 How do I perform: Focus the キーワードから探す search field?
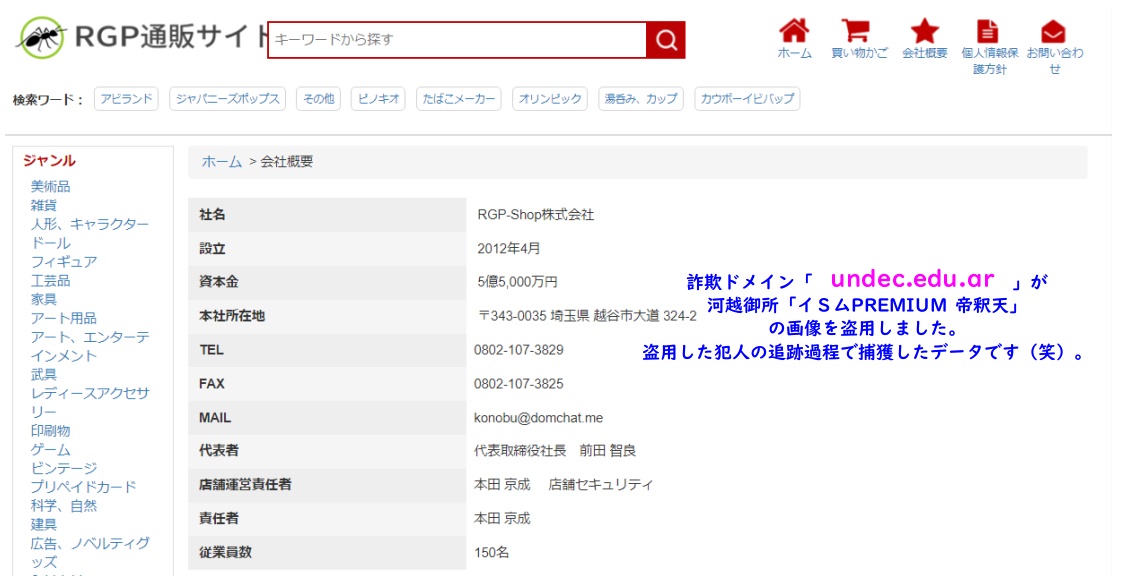457,39
